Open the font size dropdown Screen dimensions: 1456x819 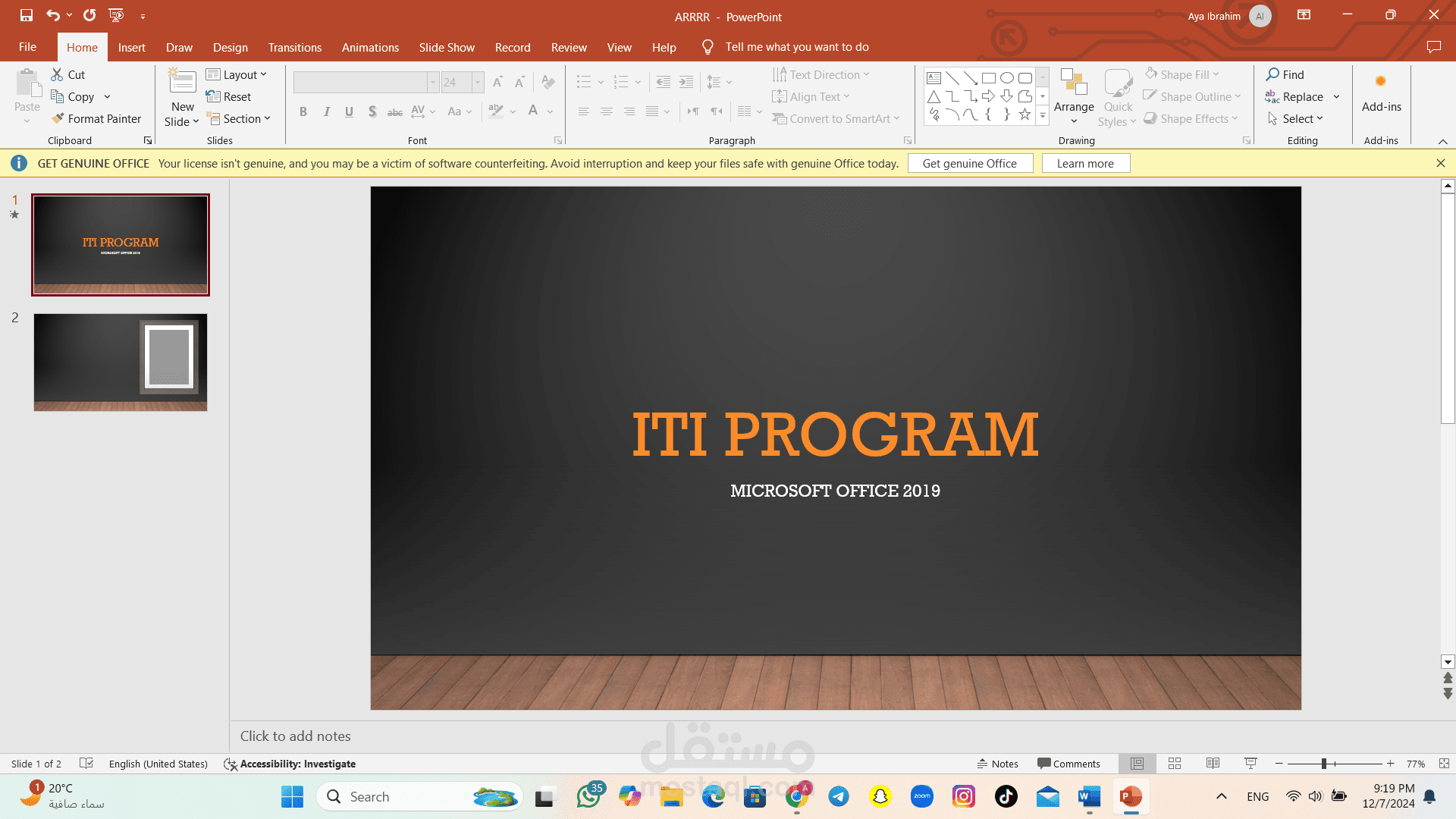[x=478, y=82]
